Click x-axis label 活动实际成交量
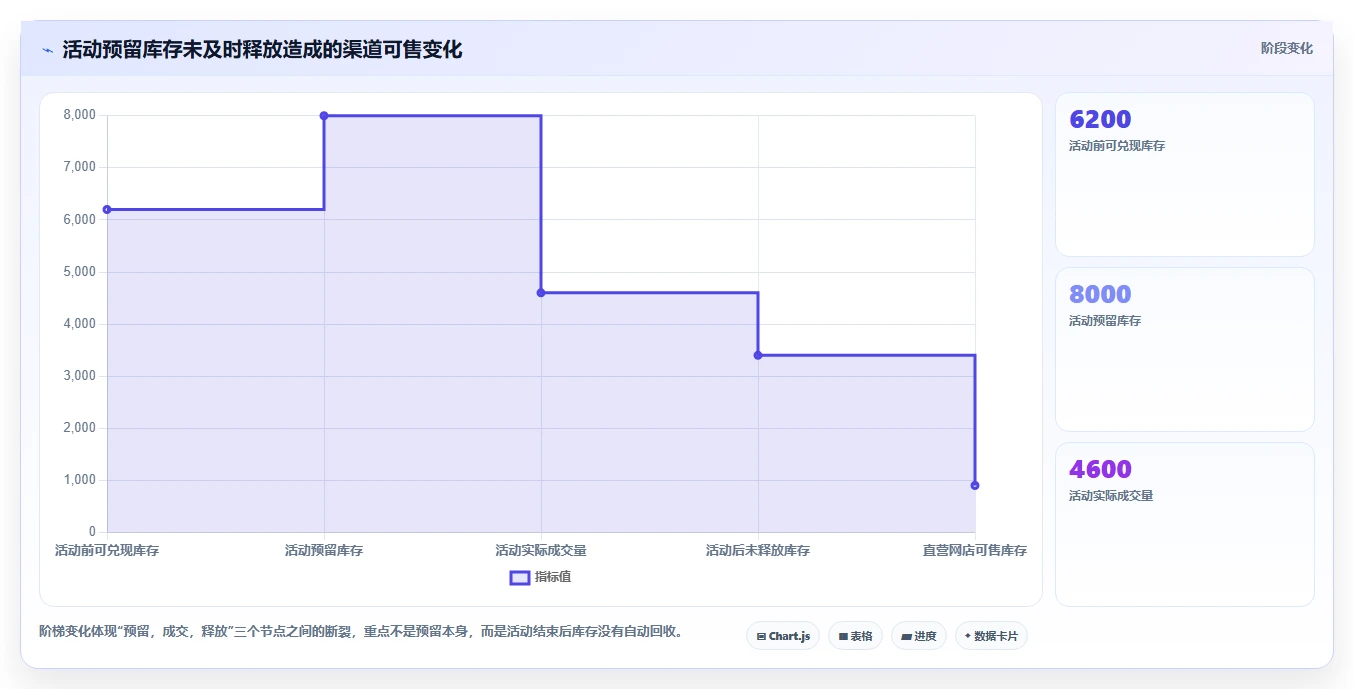1354x689 pixels. click(541, 551)
